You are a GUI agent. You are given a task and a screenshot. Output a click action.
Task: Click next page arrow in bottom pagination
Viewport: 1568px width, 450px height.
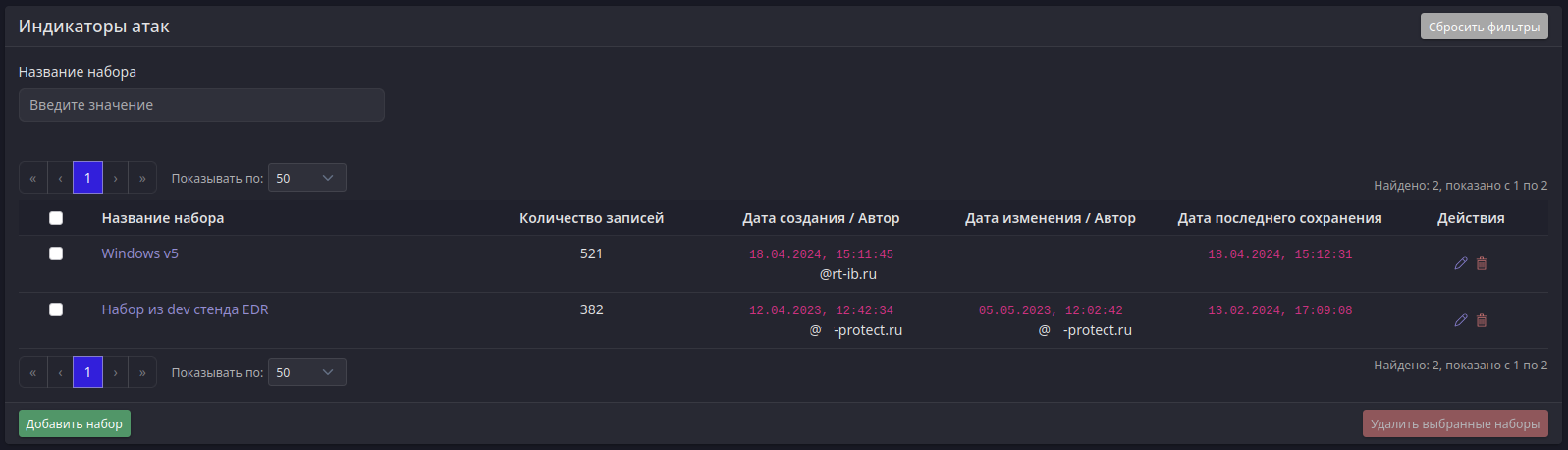click(x=115, y=372)
